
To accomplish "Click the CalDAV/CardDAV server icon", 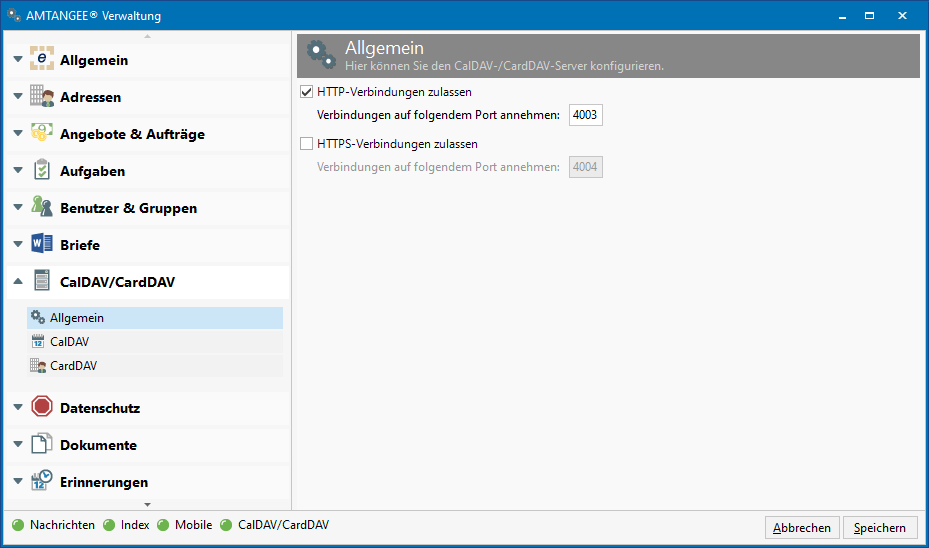I will 41,281.
